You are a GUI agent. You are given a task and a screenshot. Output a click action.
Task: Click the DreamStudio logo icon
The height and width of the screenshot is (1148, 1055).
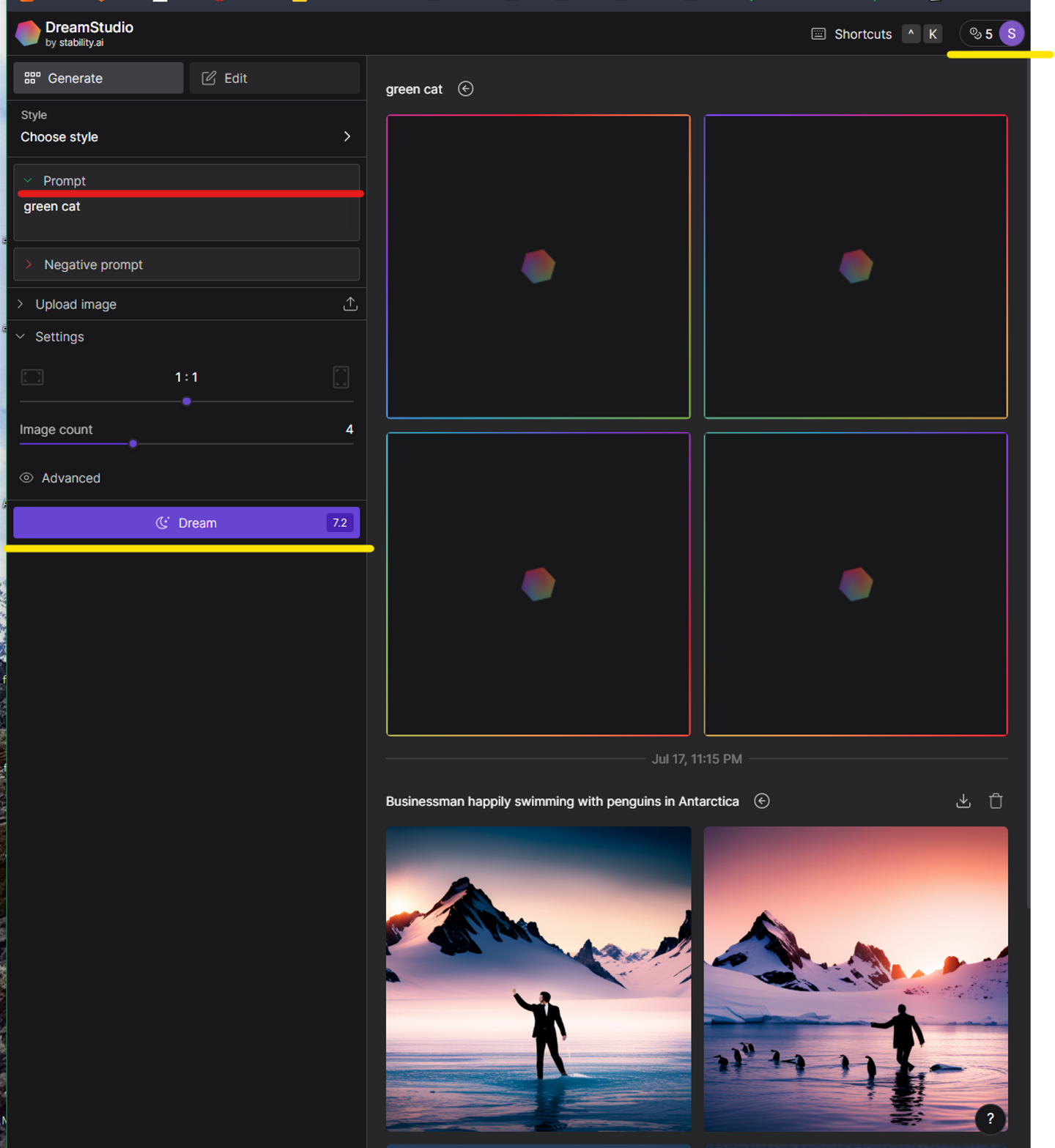pyautogui.click(x=28, y=33)
